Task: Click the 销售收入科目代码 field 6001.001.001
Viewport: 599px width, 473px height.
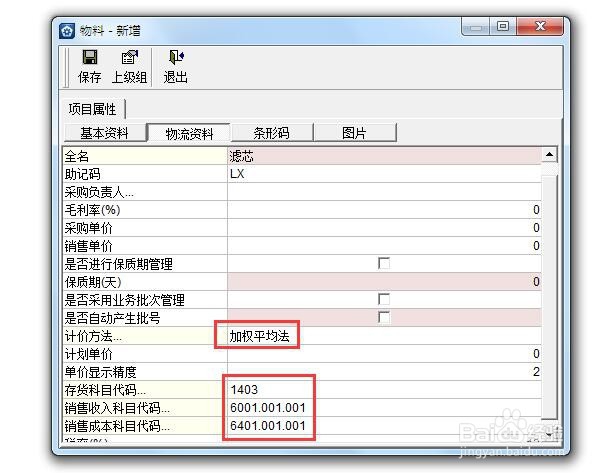Action: [384, 408]
